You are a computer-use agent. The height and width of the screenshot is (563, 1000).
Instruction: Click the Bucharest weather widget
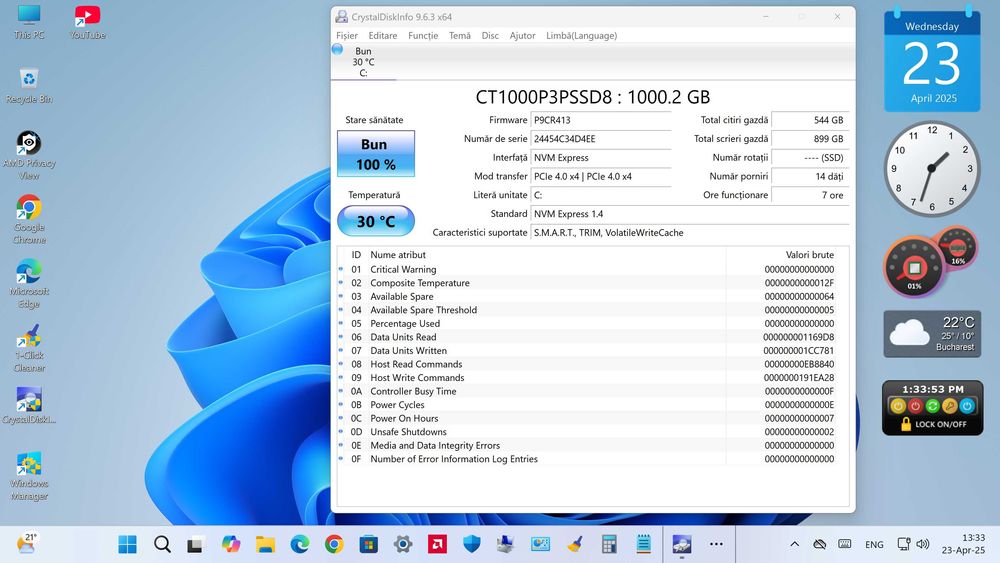pos(931,333)
